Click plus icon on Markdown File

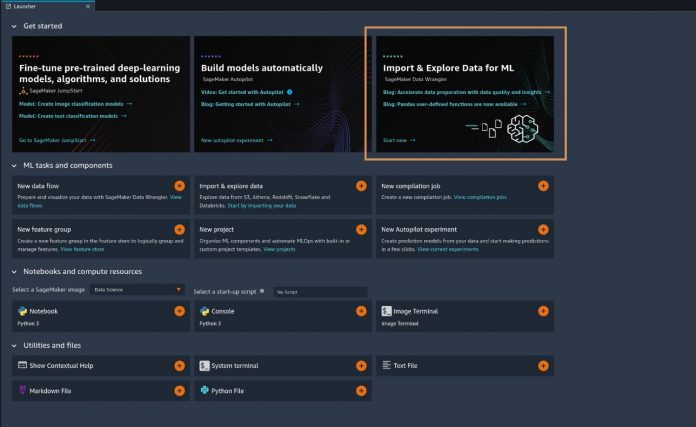179,391
